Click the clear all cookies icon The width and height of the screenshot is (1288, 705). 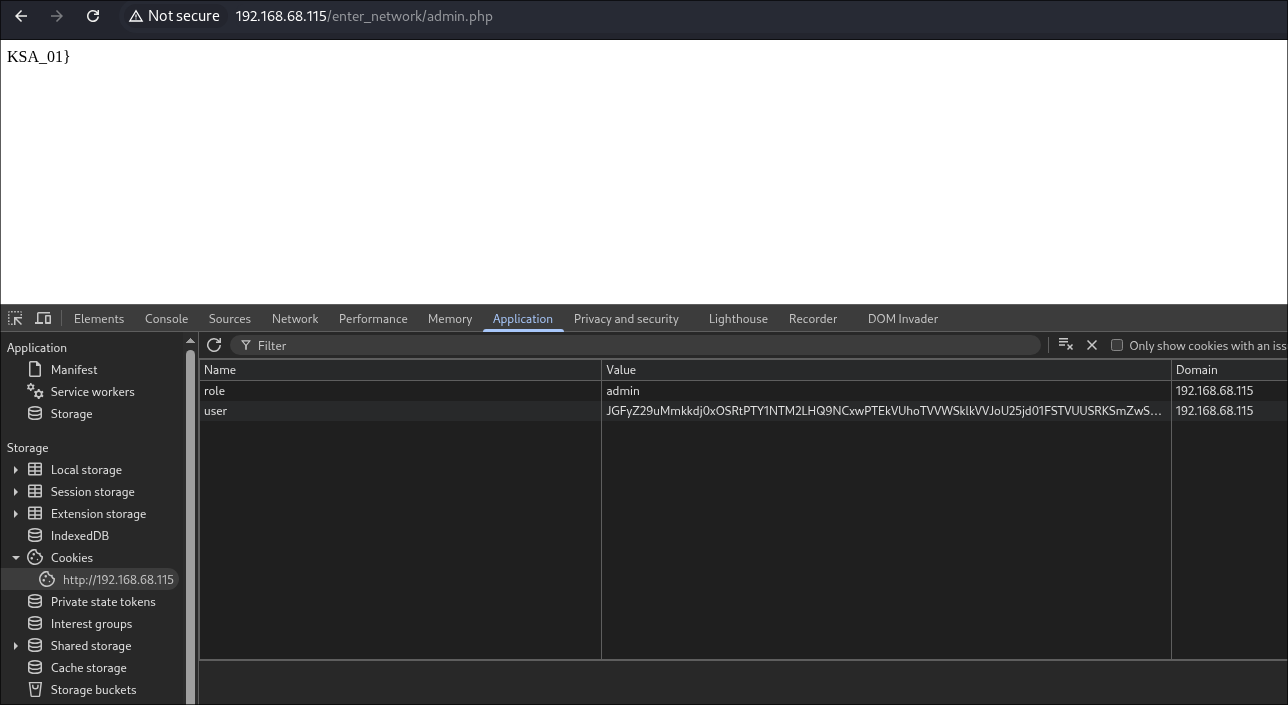(x=1065, y=345)
